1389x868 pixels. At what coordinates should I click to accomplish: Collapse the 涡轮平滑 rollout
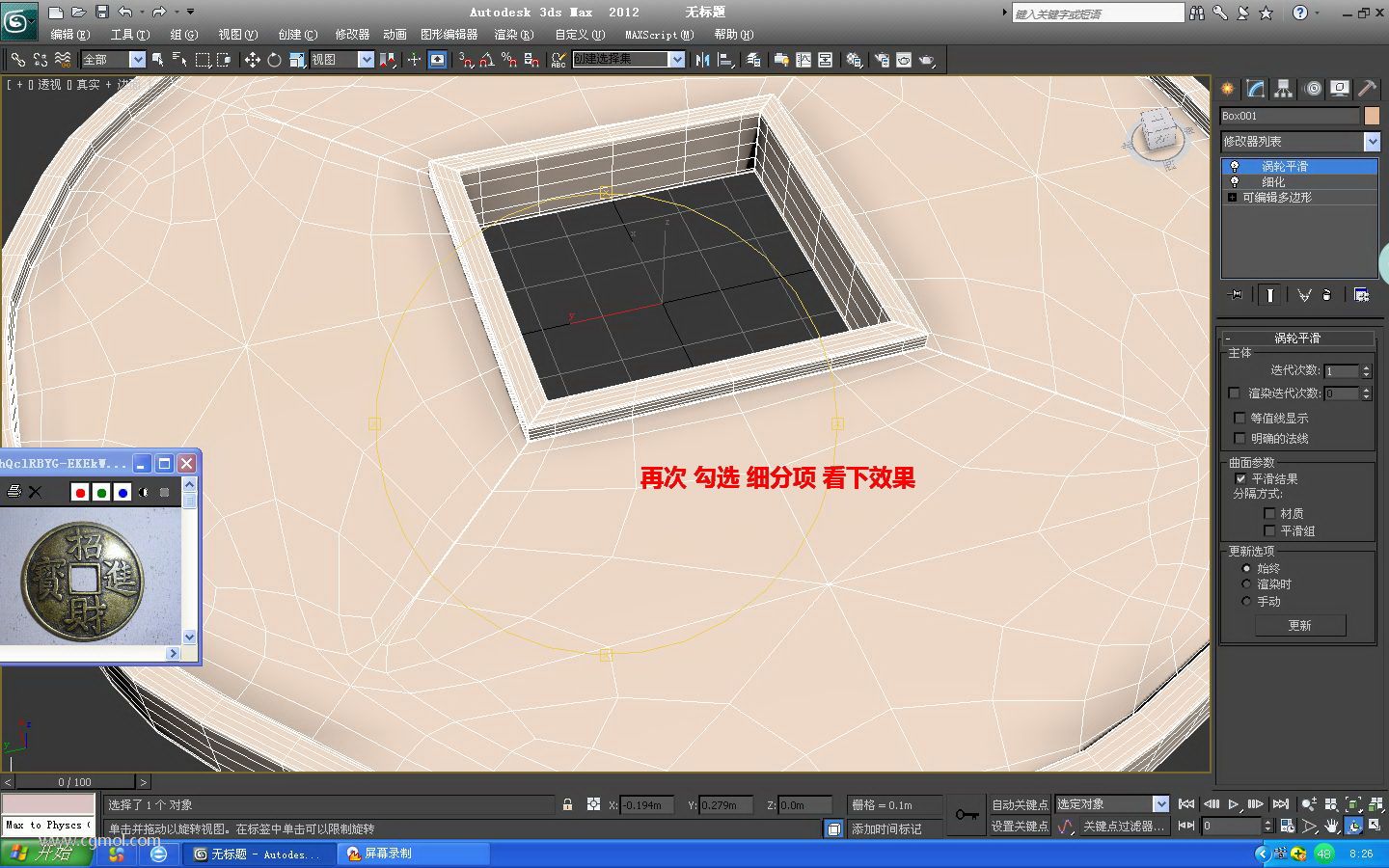pos(1297,339)
